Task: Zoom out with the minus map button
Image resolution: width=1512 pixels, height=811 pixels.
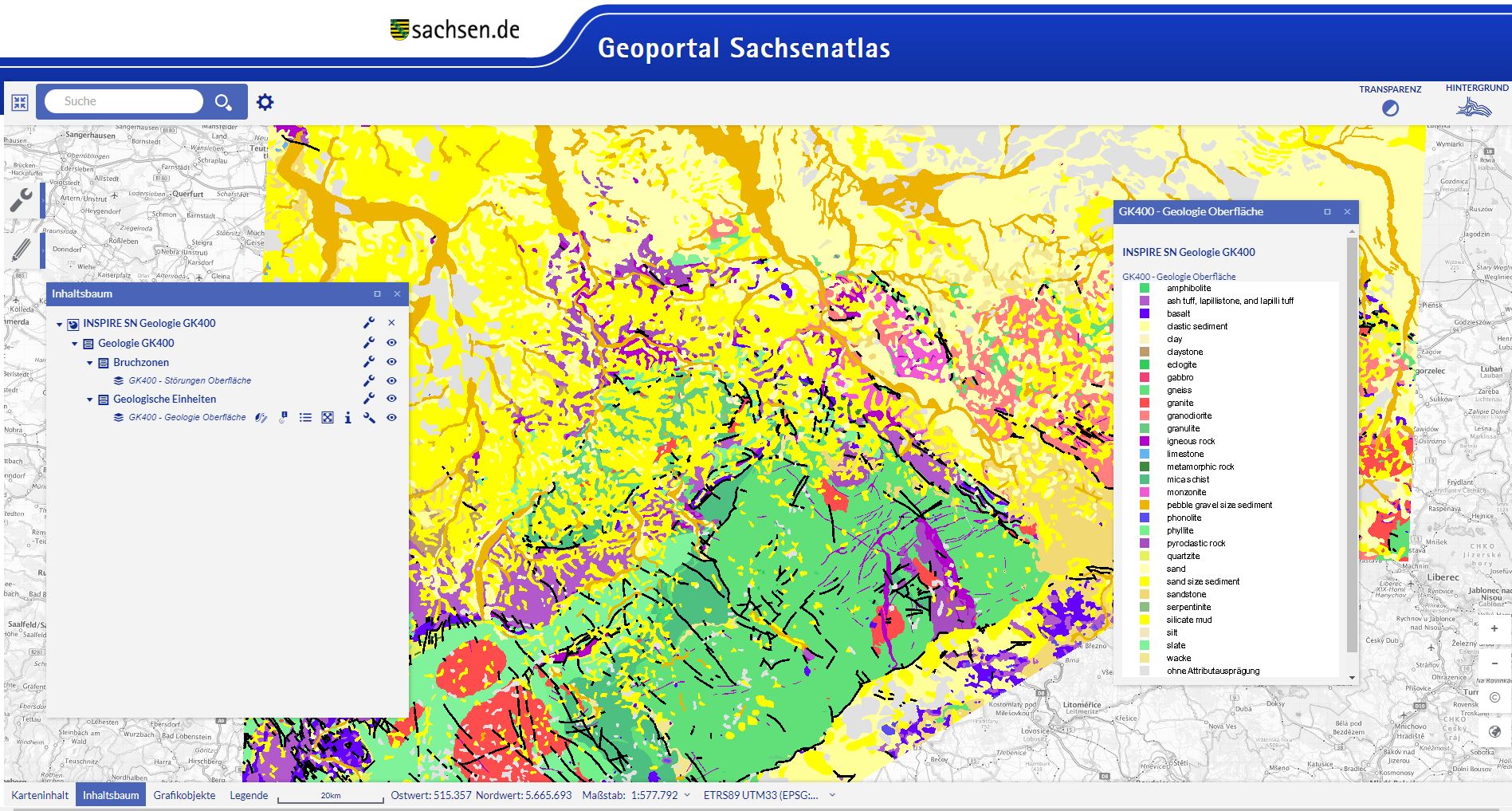Action: click(1494, 663)
